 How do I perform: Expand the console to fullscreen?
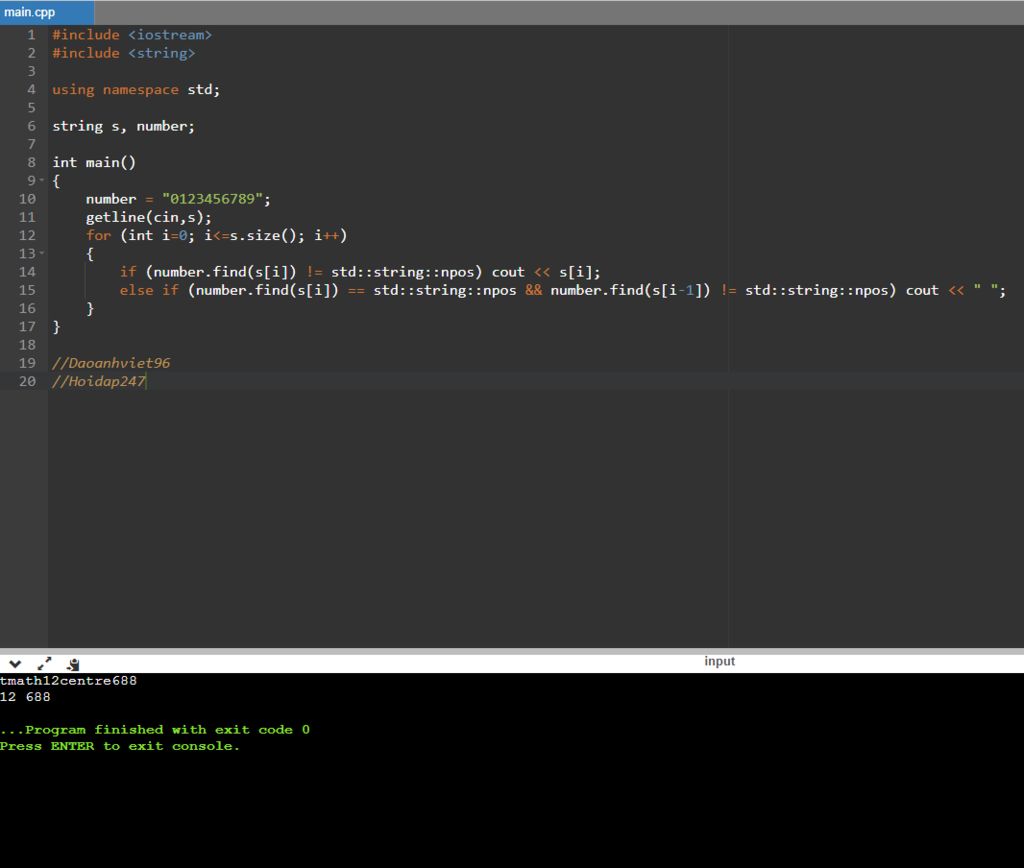click(x=44, y=664)
